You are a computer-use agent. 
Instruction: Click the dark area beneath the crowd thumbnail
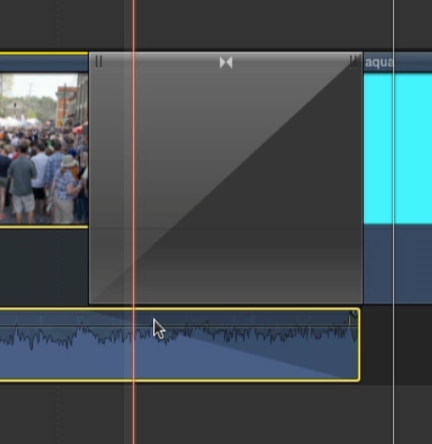coord(44,266)
